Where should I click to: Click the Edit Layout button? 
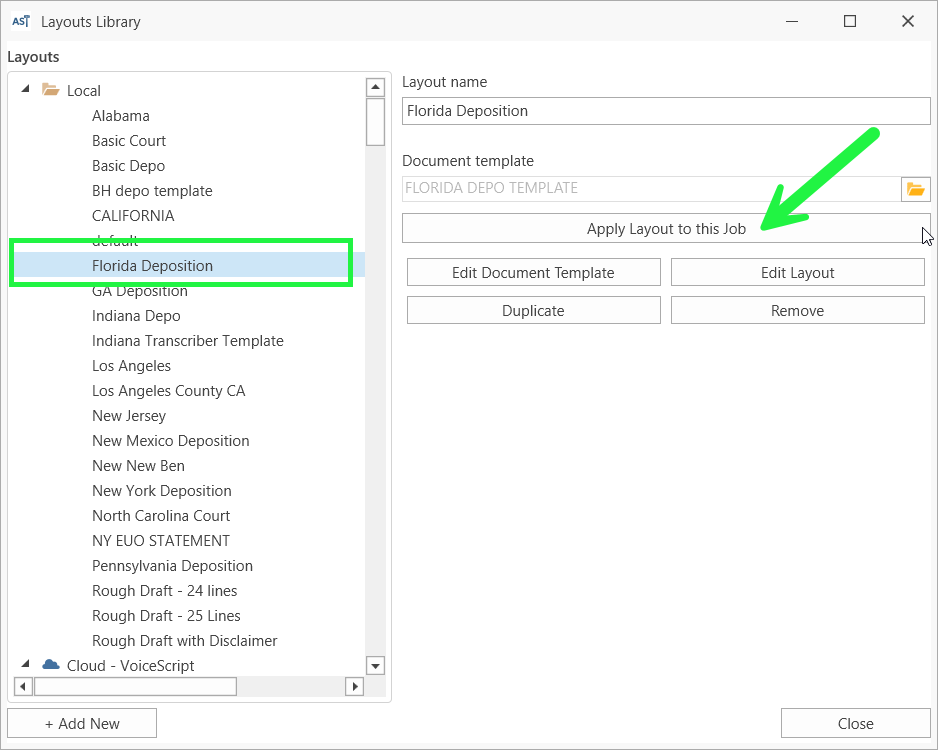[x=797, y=272]
